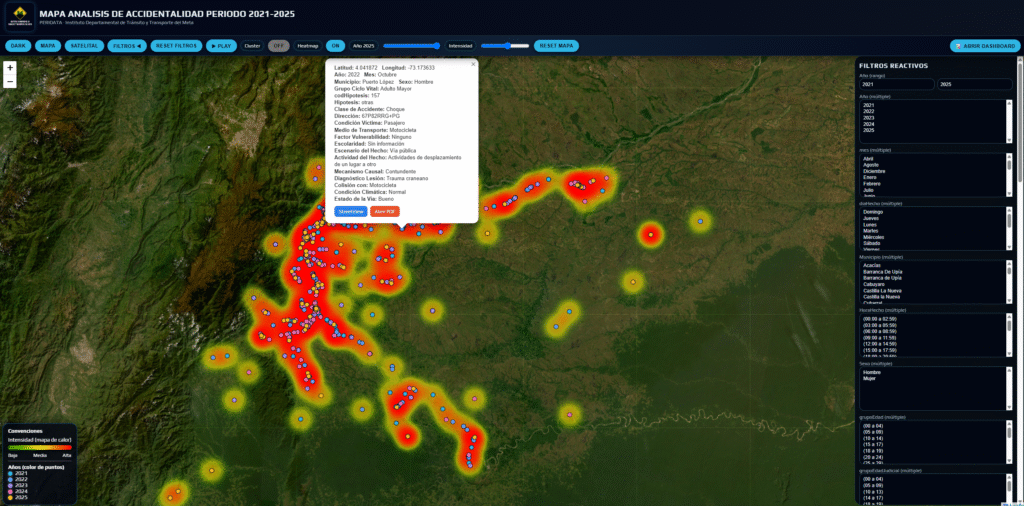
Task: Zoom out the map with minus button
Action: [x=10, y=81]
